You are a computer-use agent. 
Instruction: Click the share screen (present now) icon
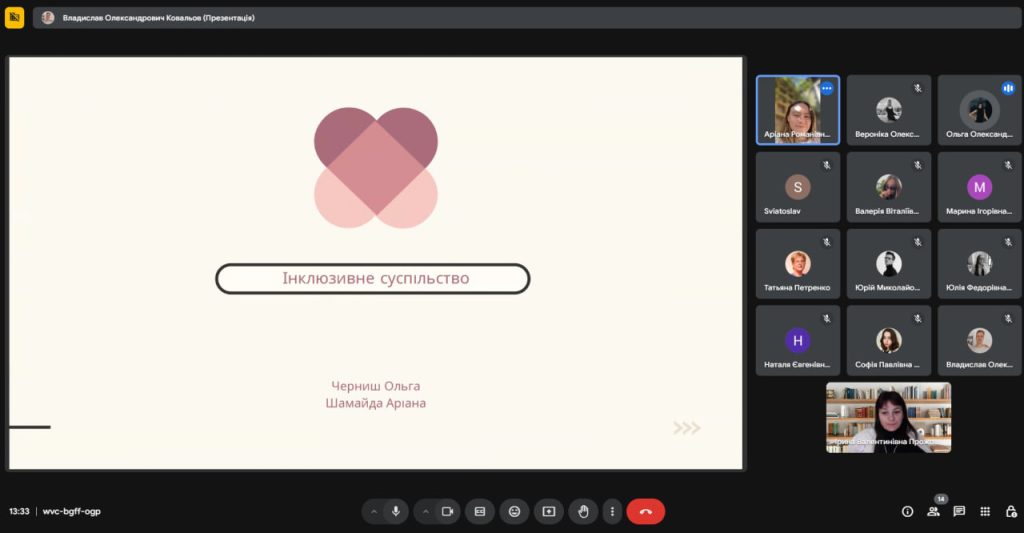tap(548, 511)
